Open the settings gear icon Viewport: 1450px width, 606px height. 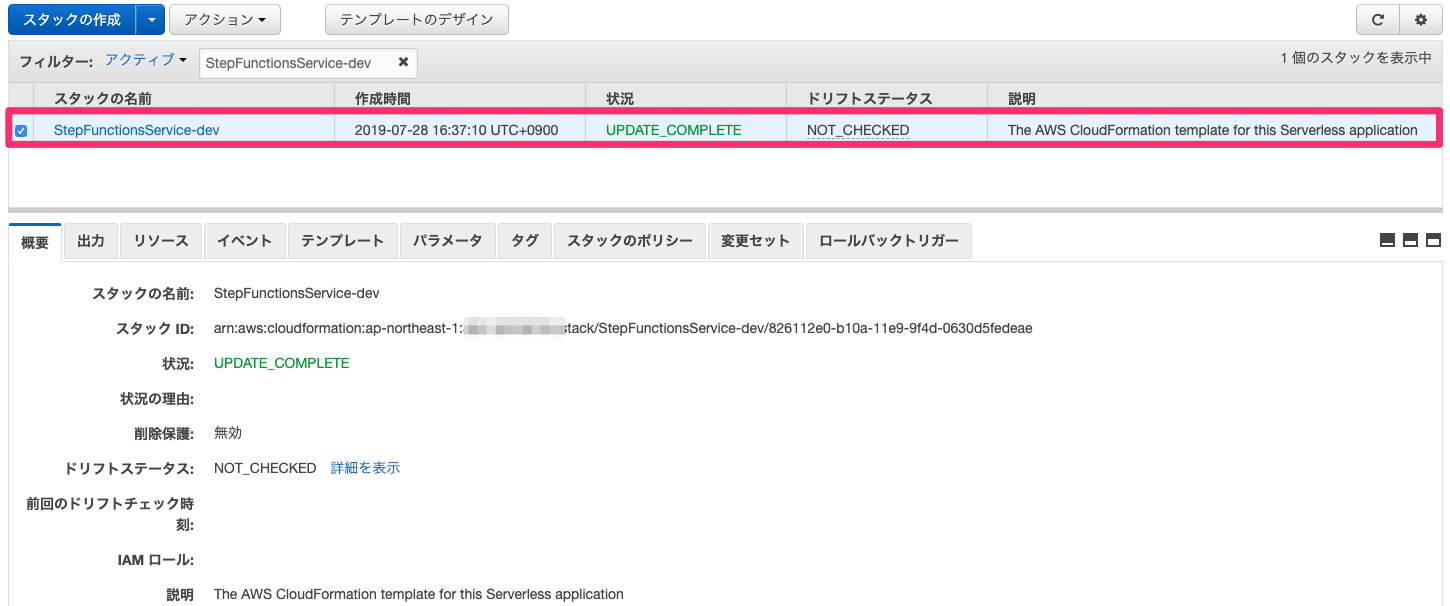1420,20
